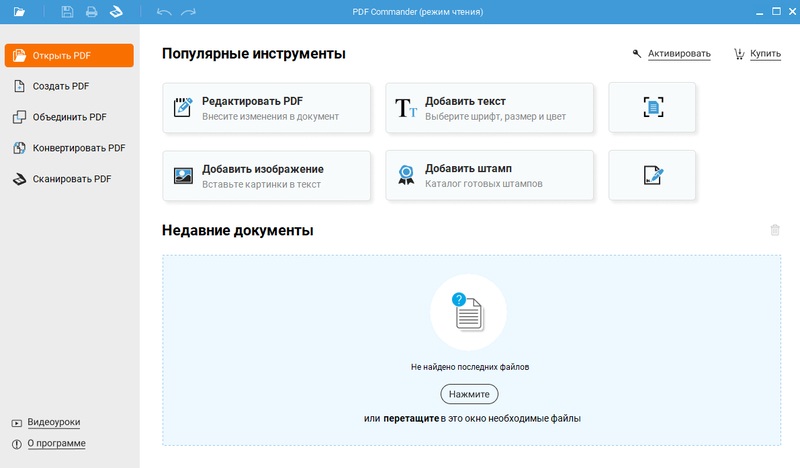Click the trash icon near recent documents
The height and width of the screenshot is (468, 800).
coord(774,230)
